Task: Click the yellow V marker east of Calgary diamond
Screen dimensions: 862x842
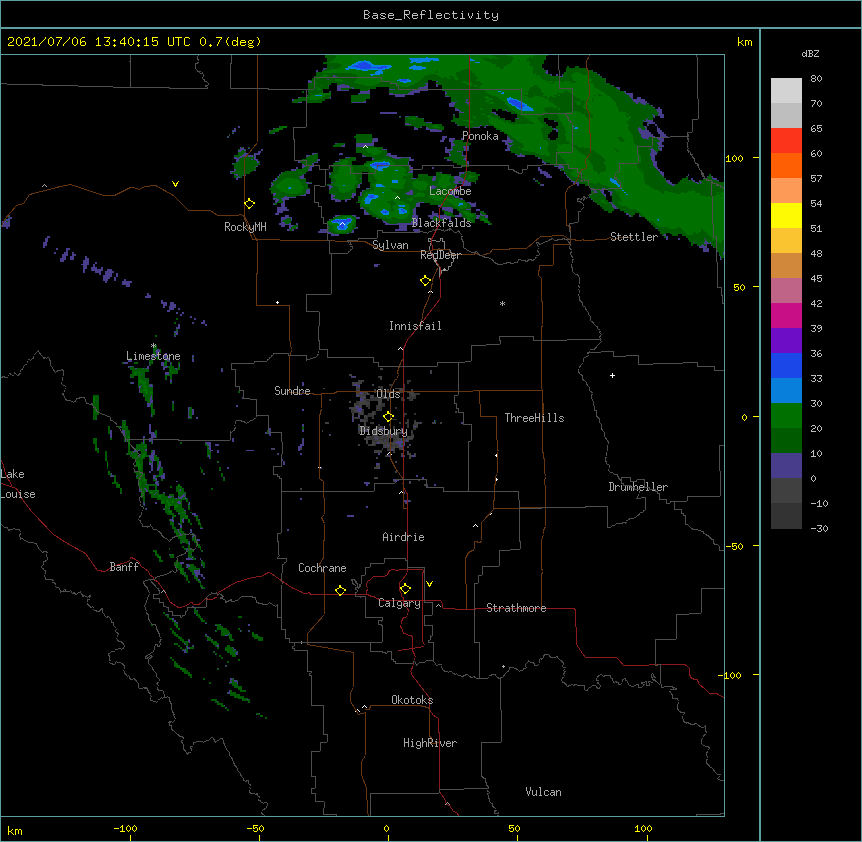Action: pos(429,584)
